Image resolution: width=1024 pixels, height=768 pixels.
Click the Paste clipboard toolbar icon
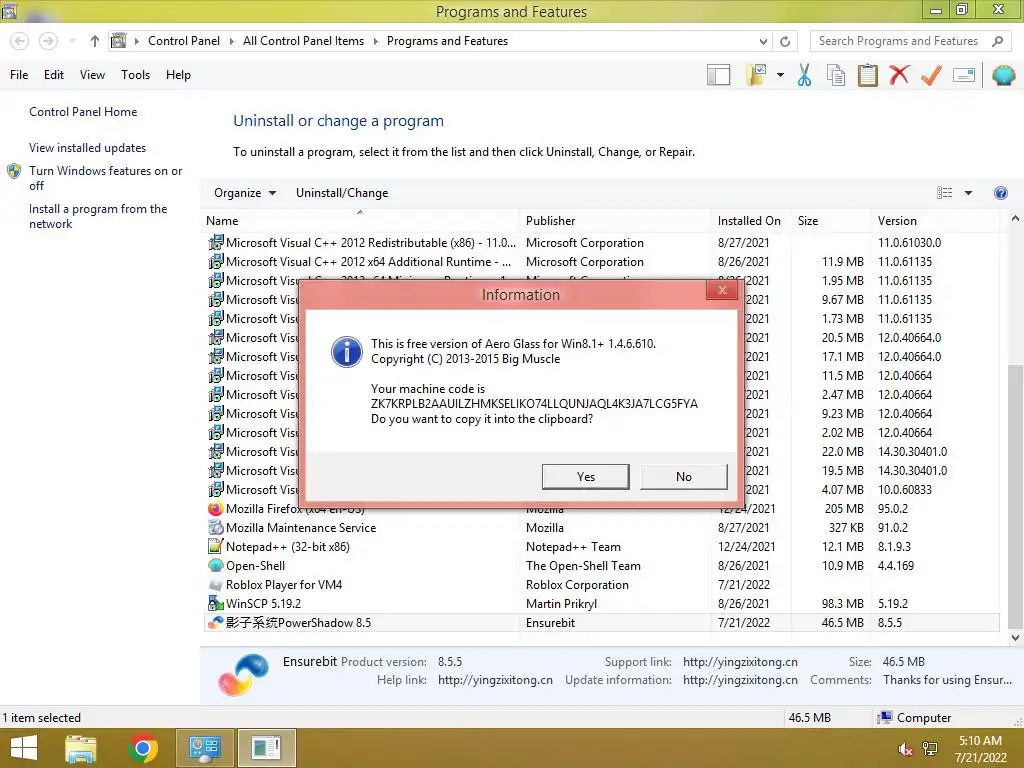coord(867,75)
